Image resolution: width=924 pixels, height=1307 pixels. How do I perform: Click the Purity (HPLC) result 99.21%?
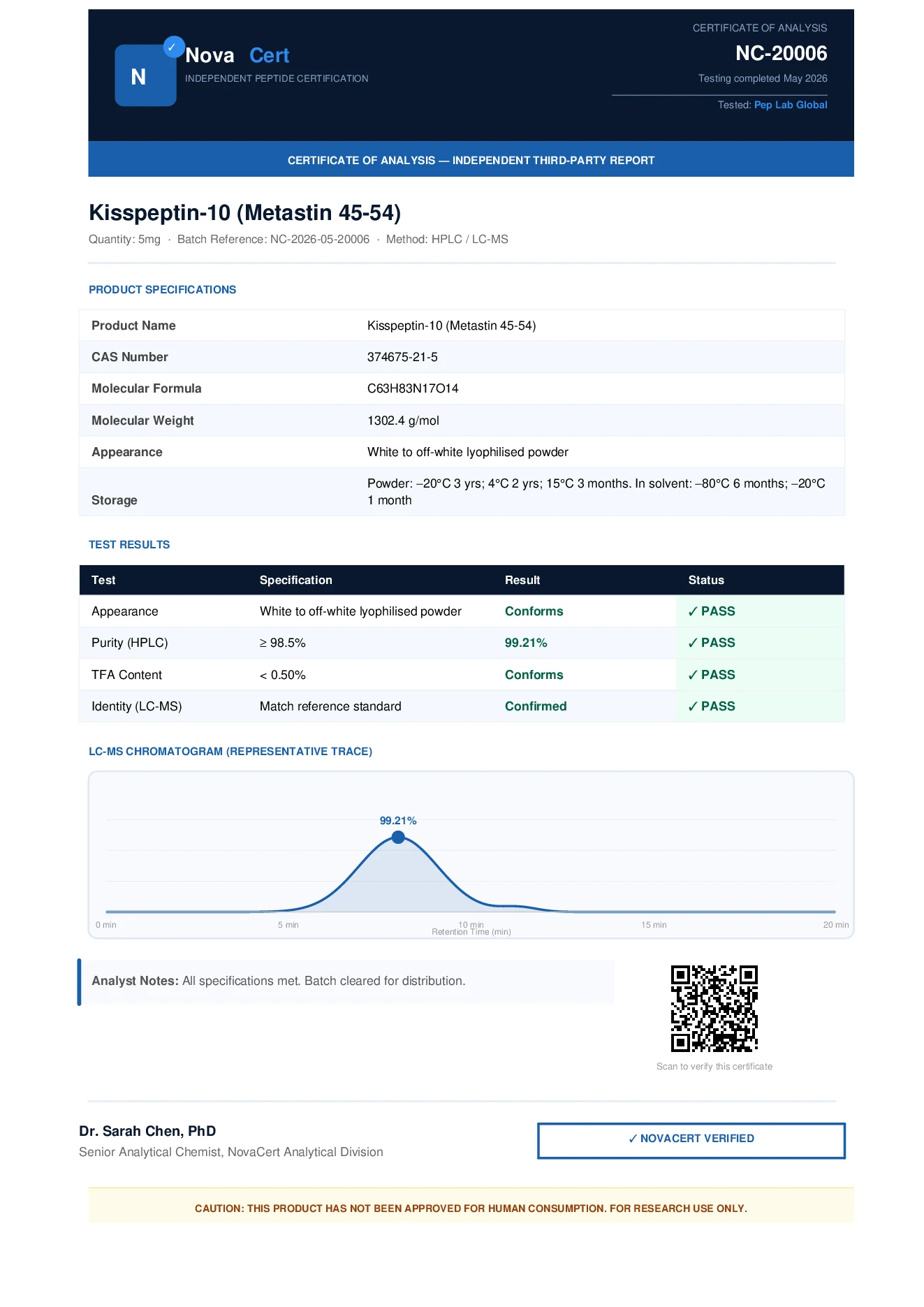[x=526, y=643]
